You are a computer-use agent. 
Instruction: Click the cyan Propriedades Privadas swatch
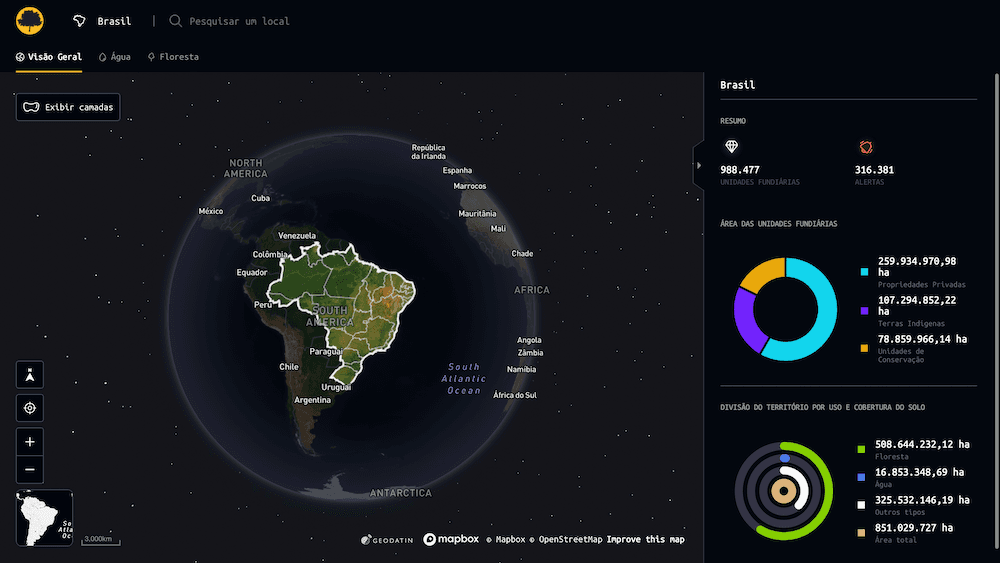[864, 271]
